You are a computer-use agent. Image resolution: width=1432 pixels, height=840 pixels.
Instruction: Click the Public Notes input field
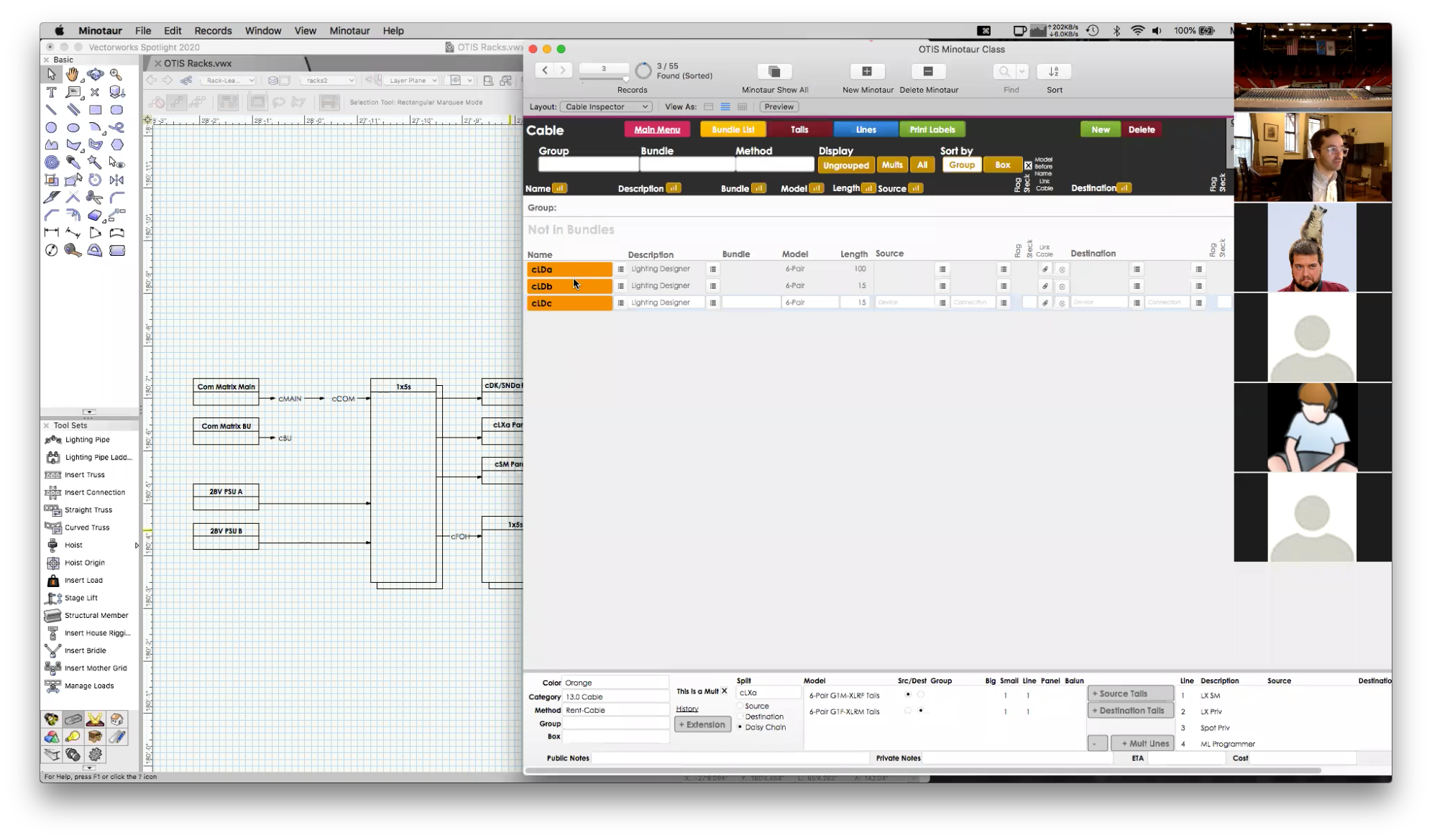[730, 757]
